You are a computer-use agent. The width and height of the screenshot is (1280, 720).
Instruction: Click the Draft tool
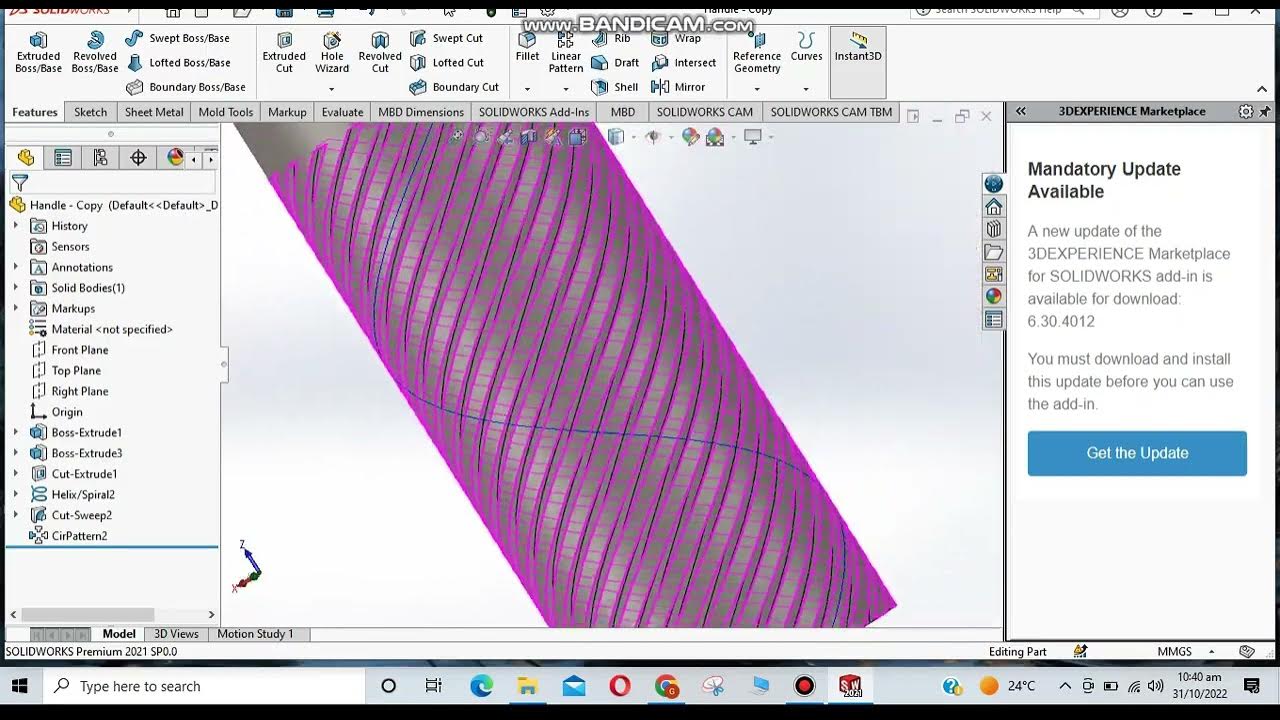click(615, 62)
